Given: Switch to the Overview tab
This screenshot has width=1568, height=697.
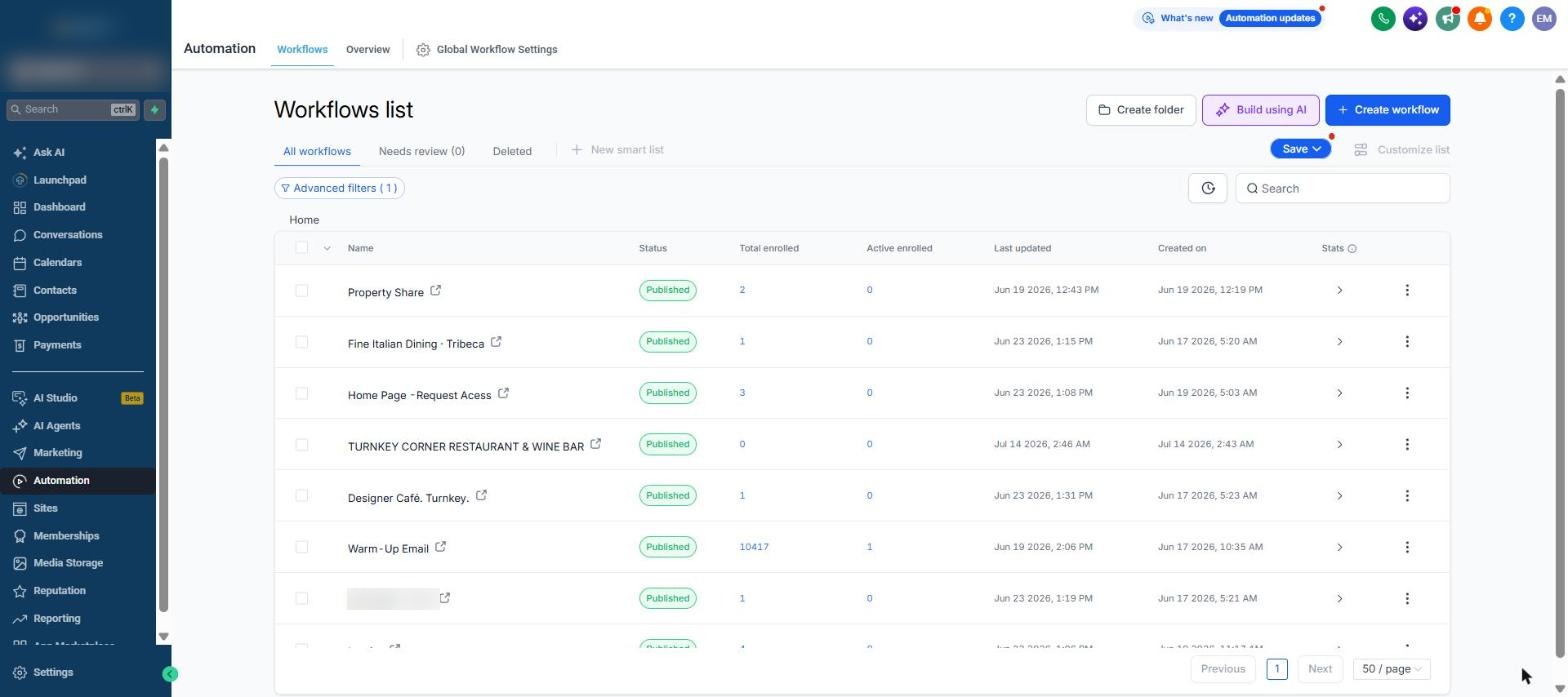Looking at the screenshot, I should tap(368, 49).
